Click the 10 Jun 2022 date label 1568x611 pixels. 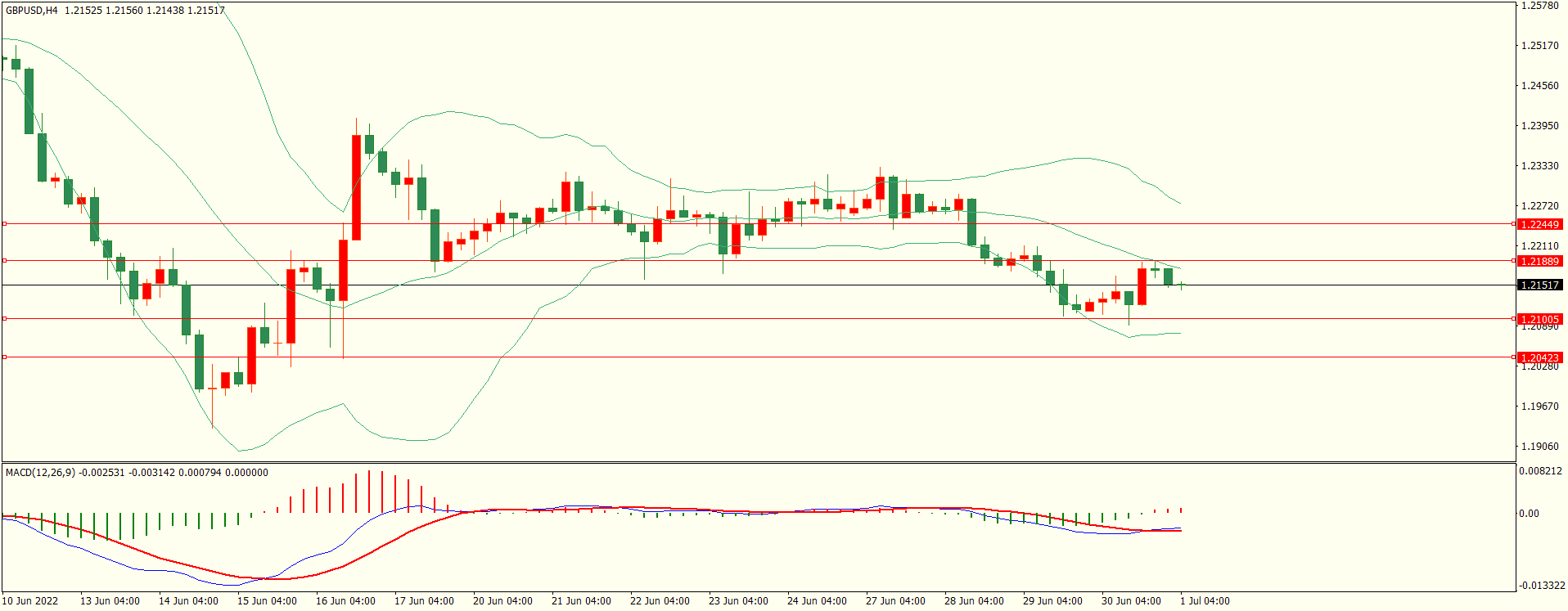tap(30, 601)
